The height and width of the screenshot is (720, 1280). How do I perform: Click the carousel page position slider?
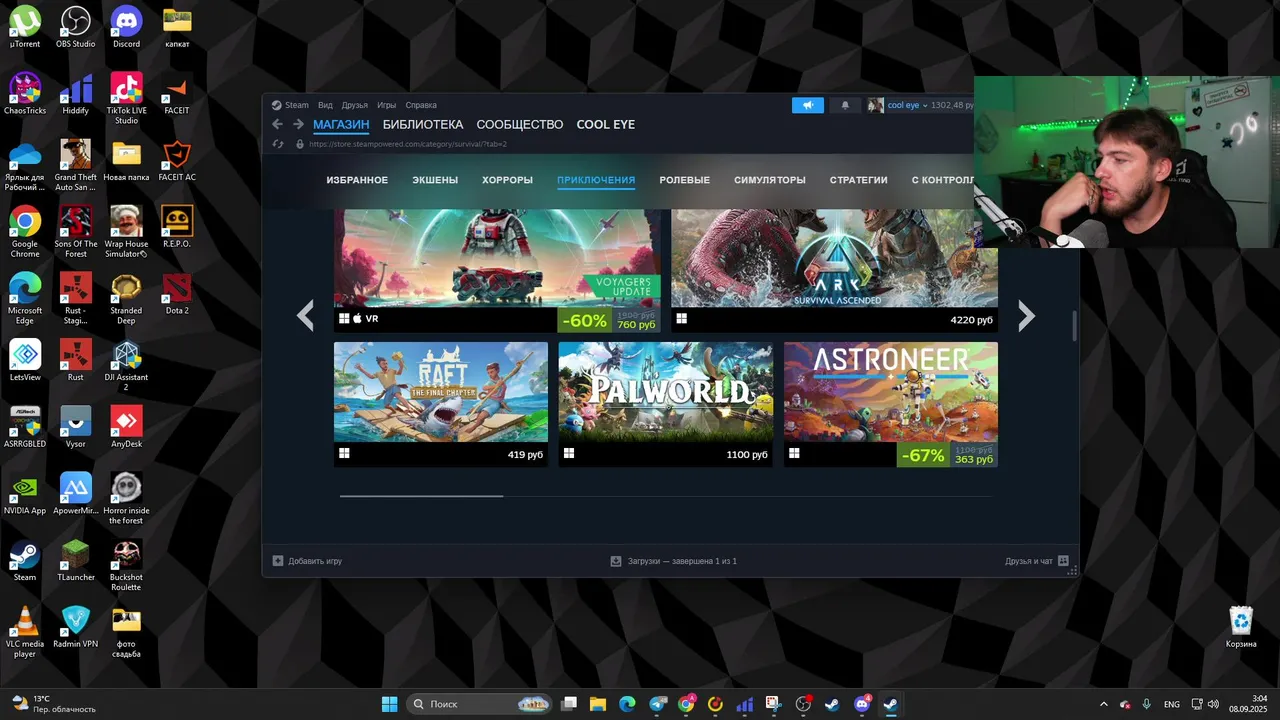421,495
